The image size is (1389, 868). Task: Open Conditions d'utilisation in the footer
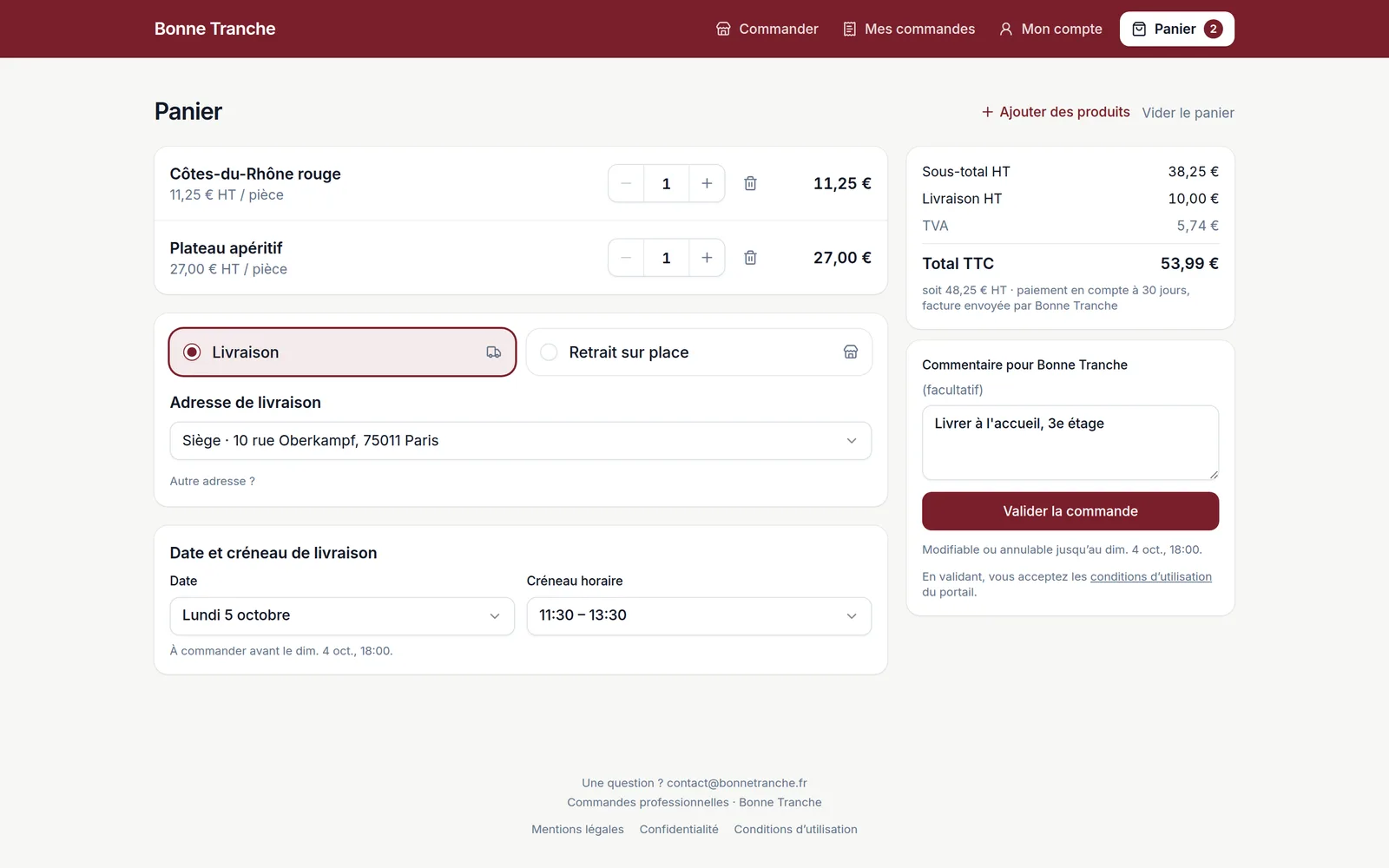coord(795,829)
